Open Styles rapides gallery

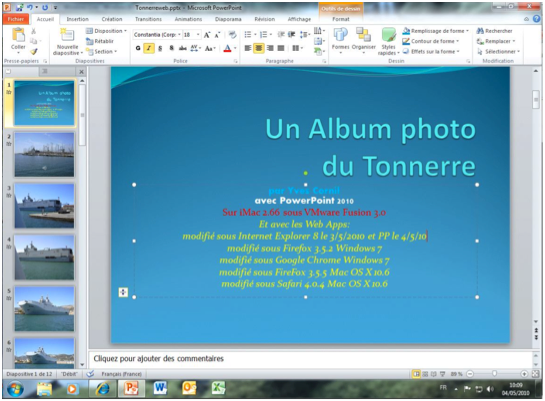pyautogui.click(x=388, y=42)
